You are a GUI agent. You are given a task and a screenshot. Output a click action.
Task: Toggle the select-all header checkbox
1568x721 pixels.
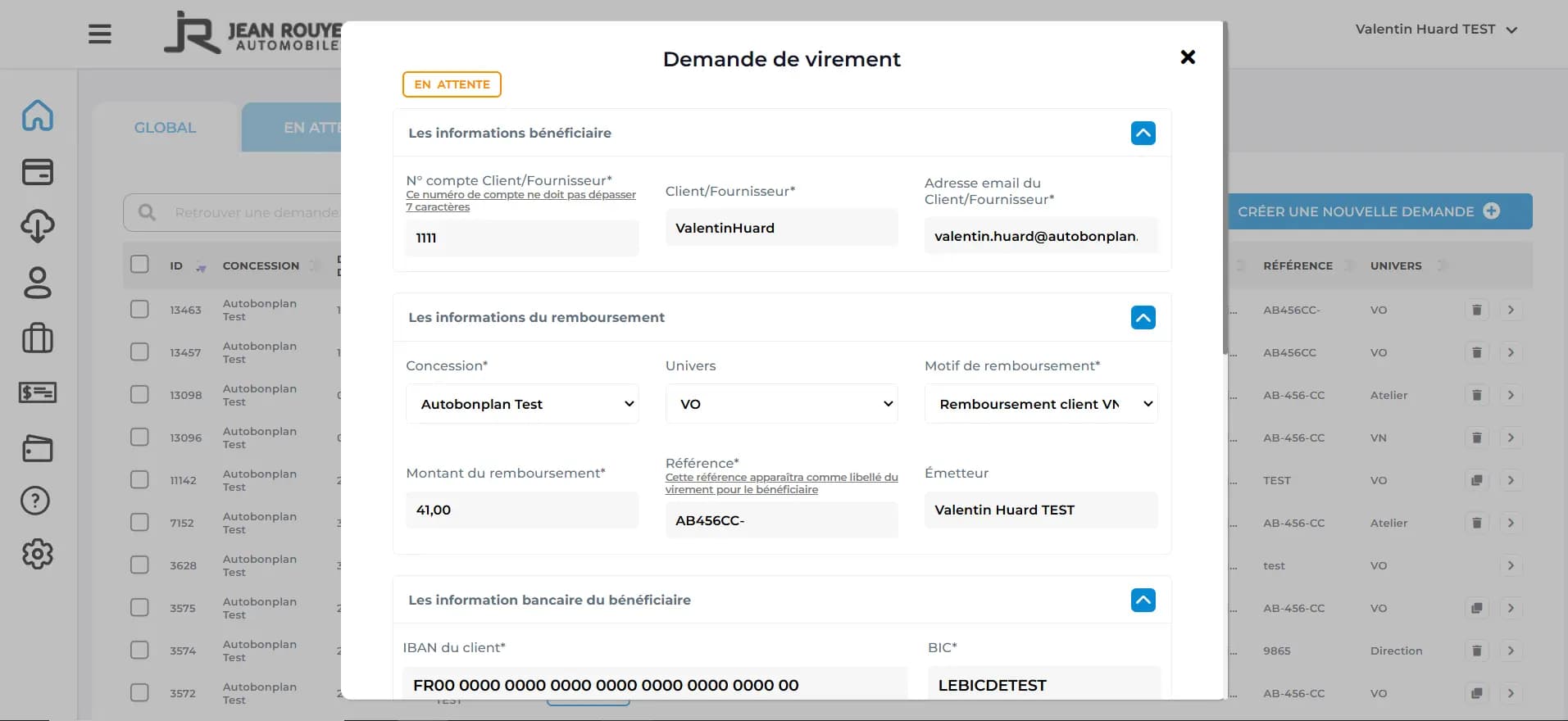point(140,265)
